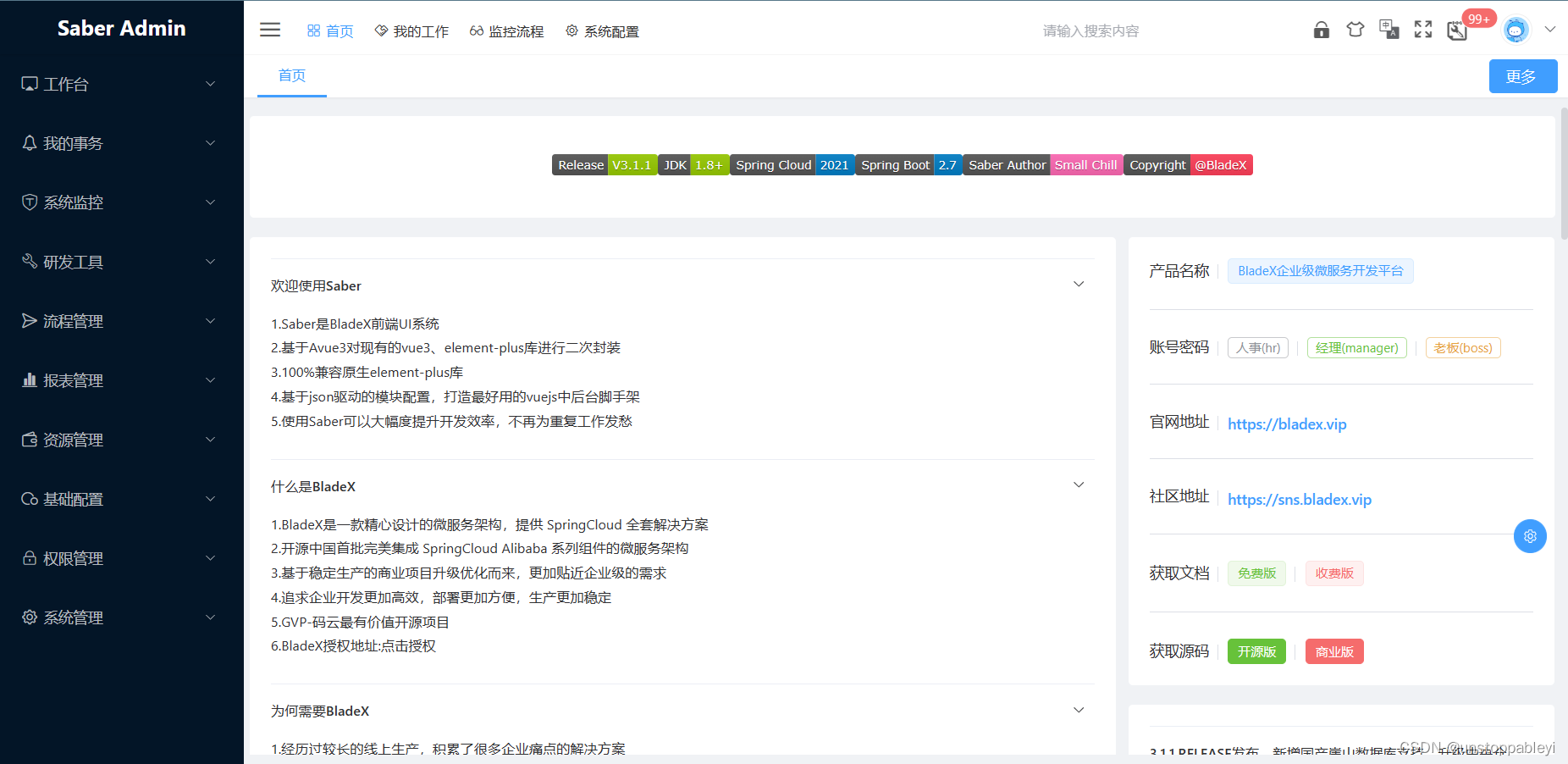Click the 权限管理 lock icon in sidebar
The image size is (1568, 764).
(x=30, y=558)
